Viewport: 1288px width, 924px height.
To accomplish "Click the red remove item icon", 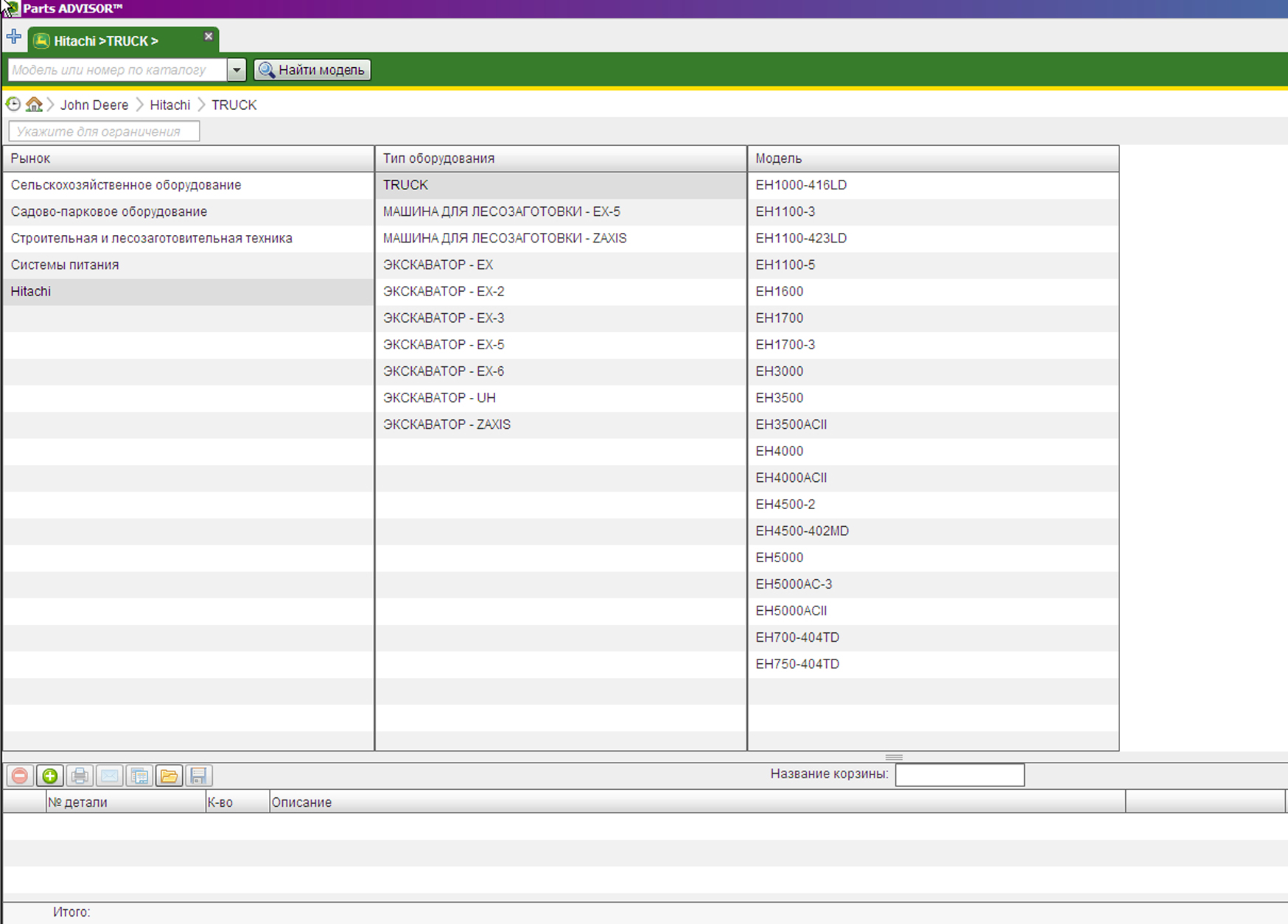I will point(20,776).
